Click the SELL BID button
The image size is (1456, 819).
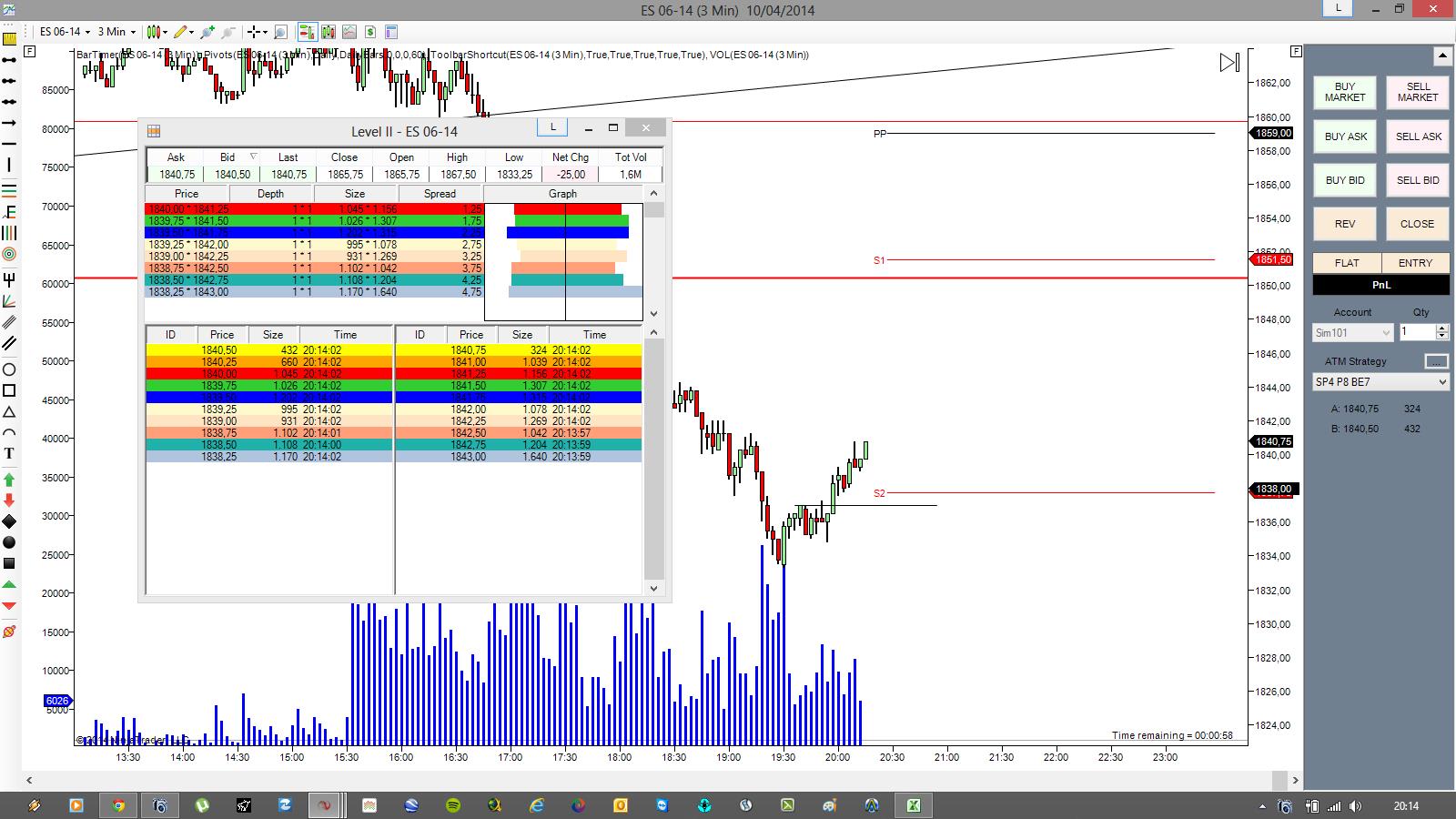1418,180
